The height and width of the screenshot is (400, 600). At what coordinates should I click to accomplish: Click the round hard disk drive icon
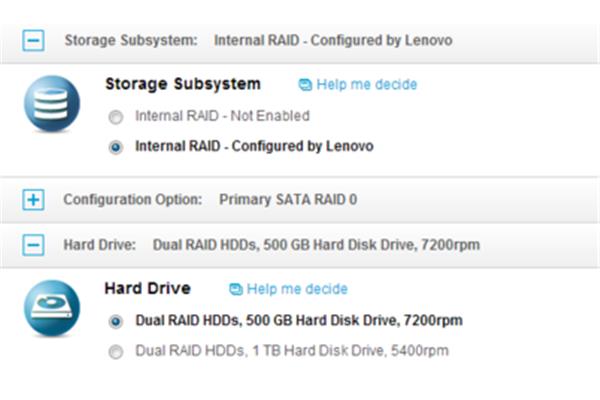coord(52,308)
